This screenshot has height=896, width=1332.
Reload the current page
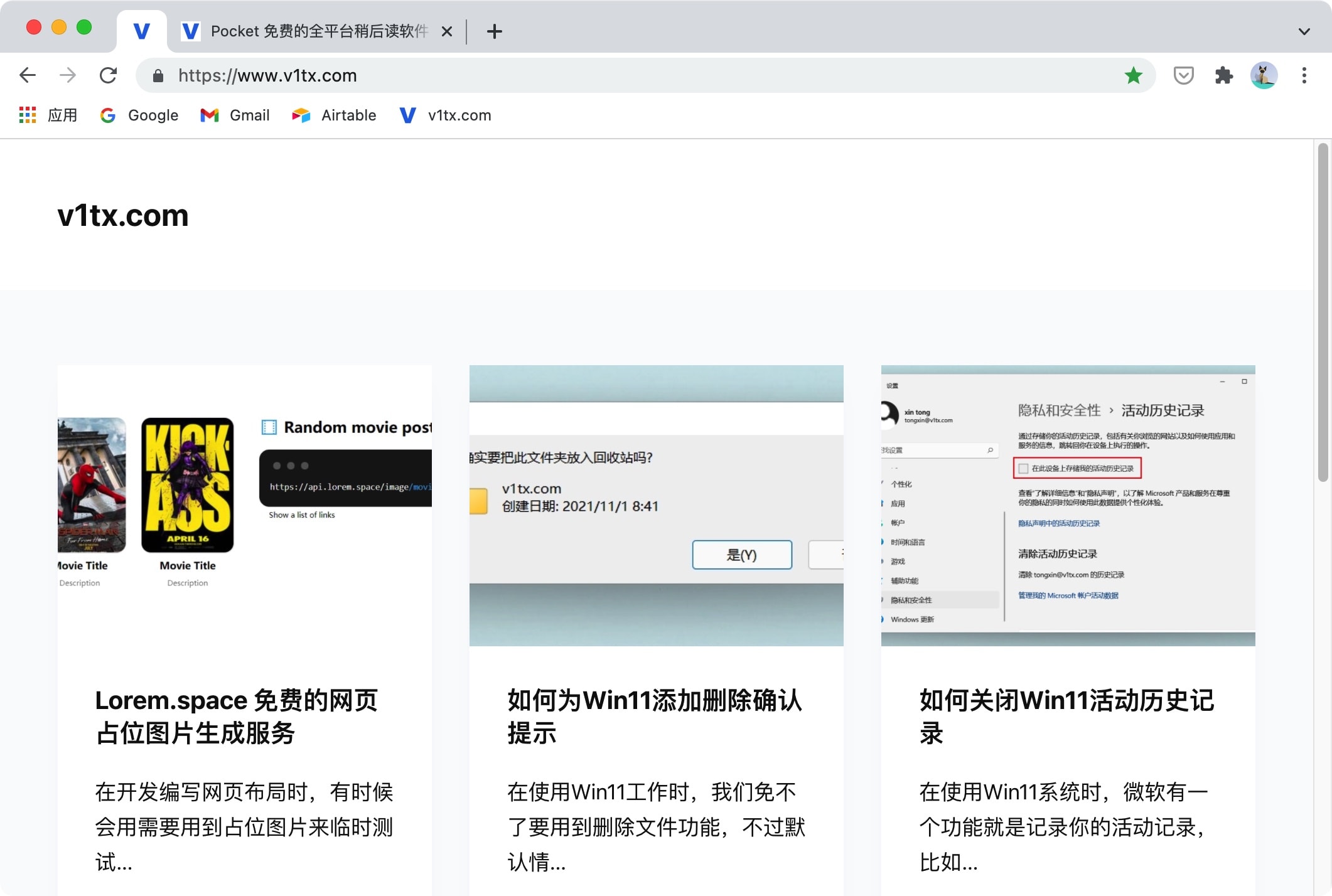108,75
